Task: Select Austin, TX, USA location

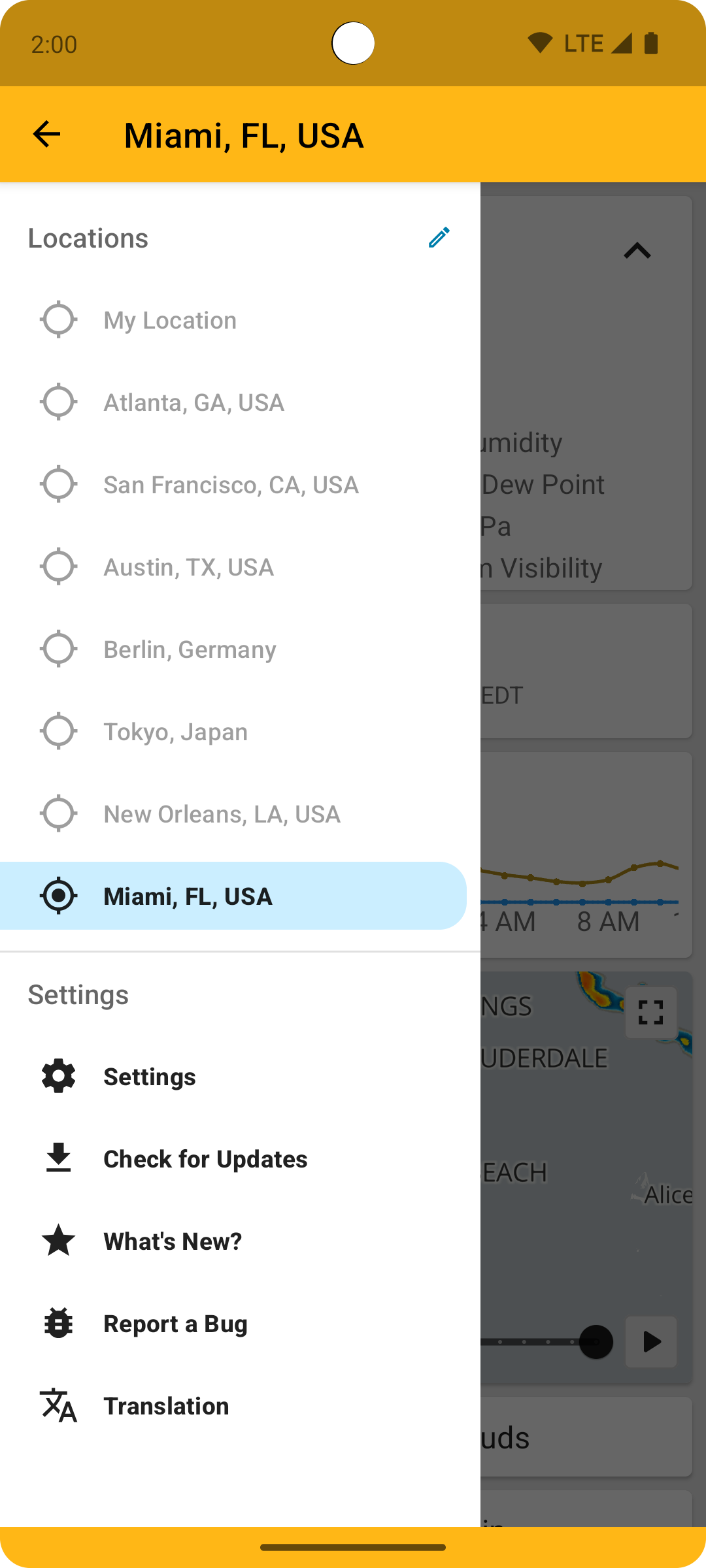Action: pos(188,567)
